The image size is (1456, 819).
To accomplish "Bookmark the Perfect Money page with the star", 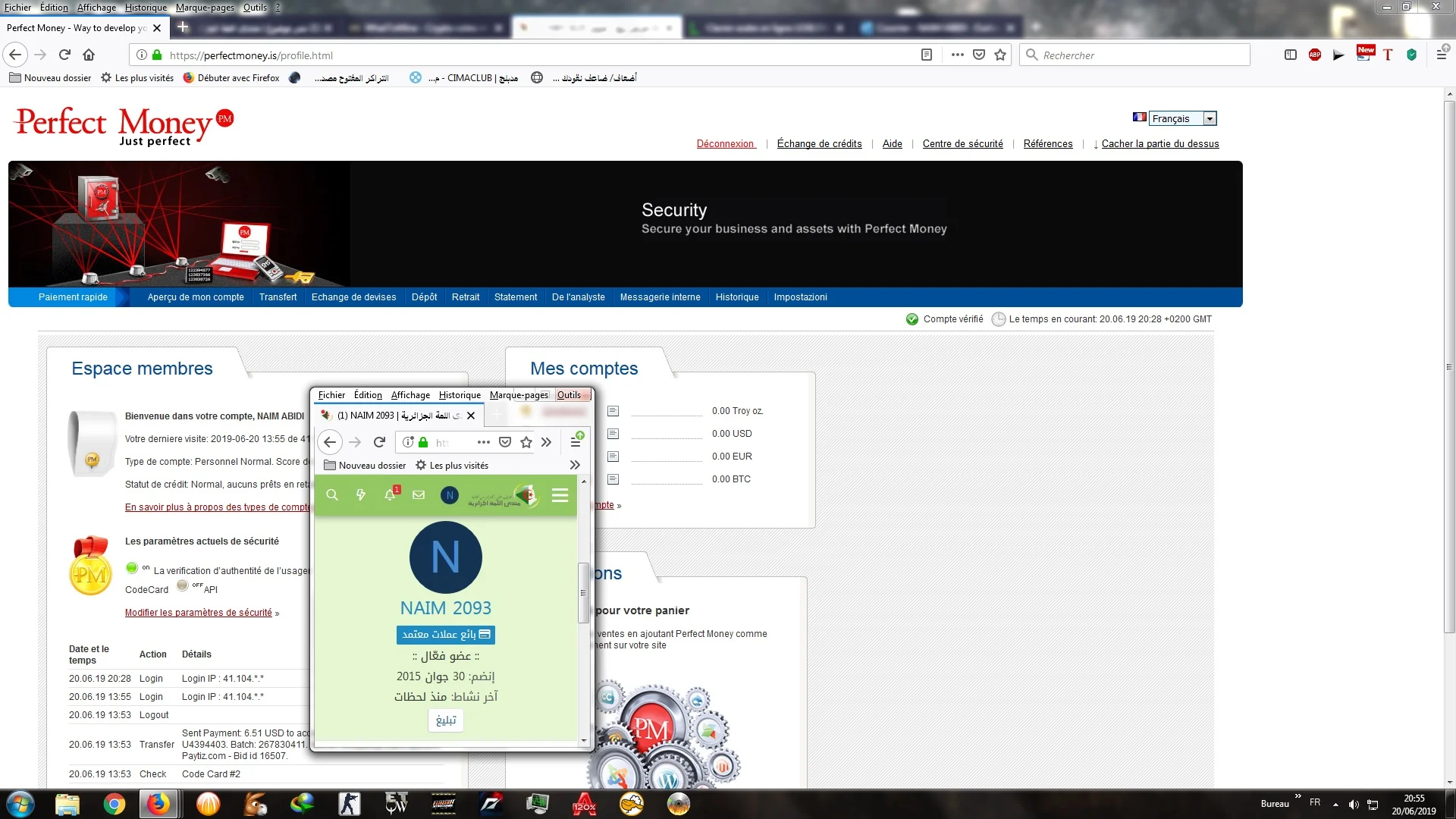I will (x=1000, y=55).
